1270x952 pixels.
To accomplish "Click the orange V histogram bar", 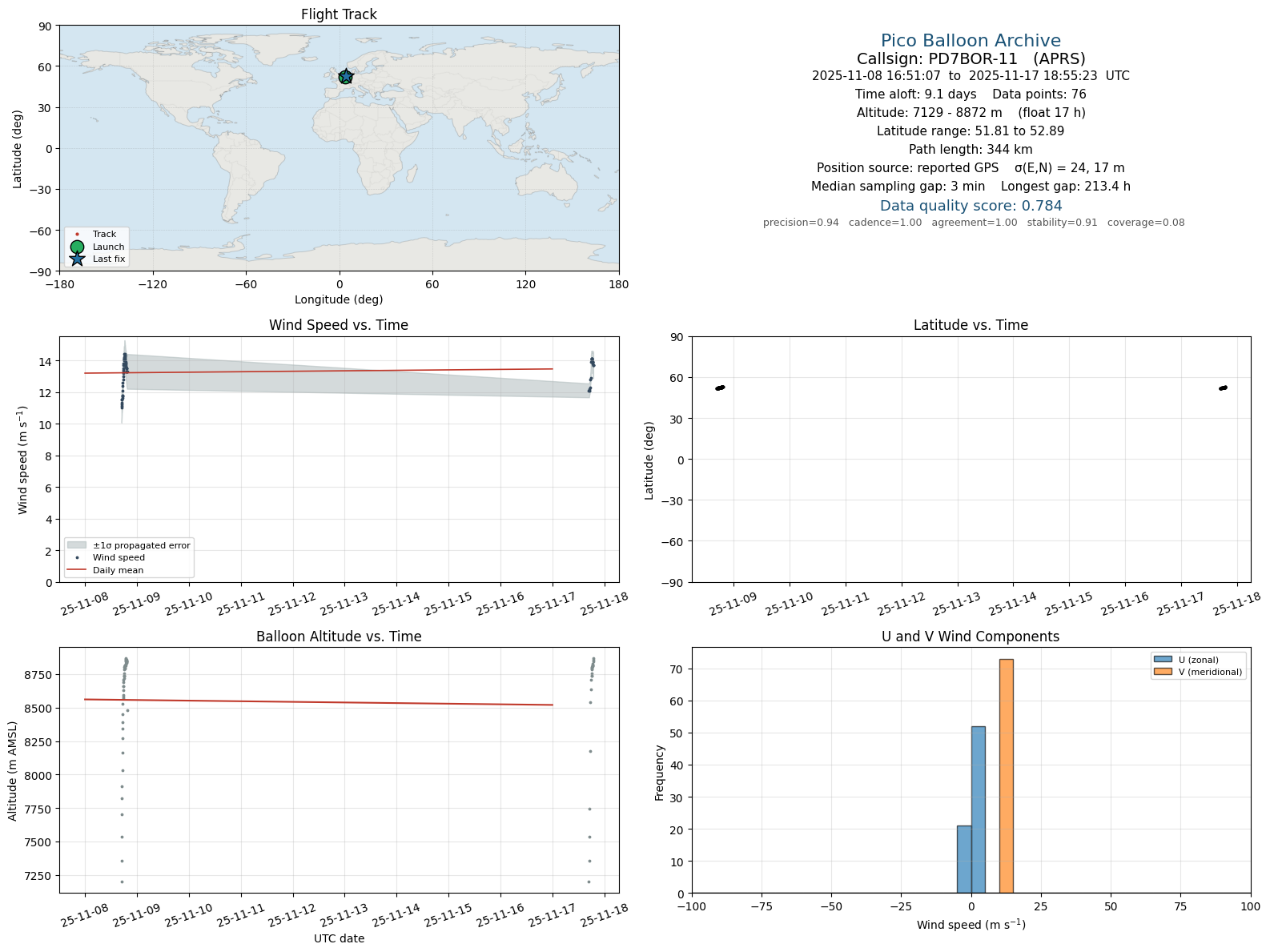I will pyautogui.click(x=1006, y=776).
